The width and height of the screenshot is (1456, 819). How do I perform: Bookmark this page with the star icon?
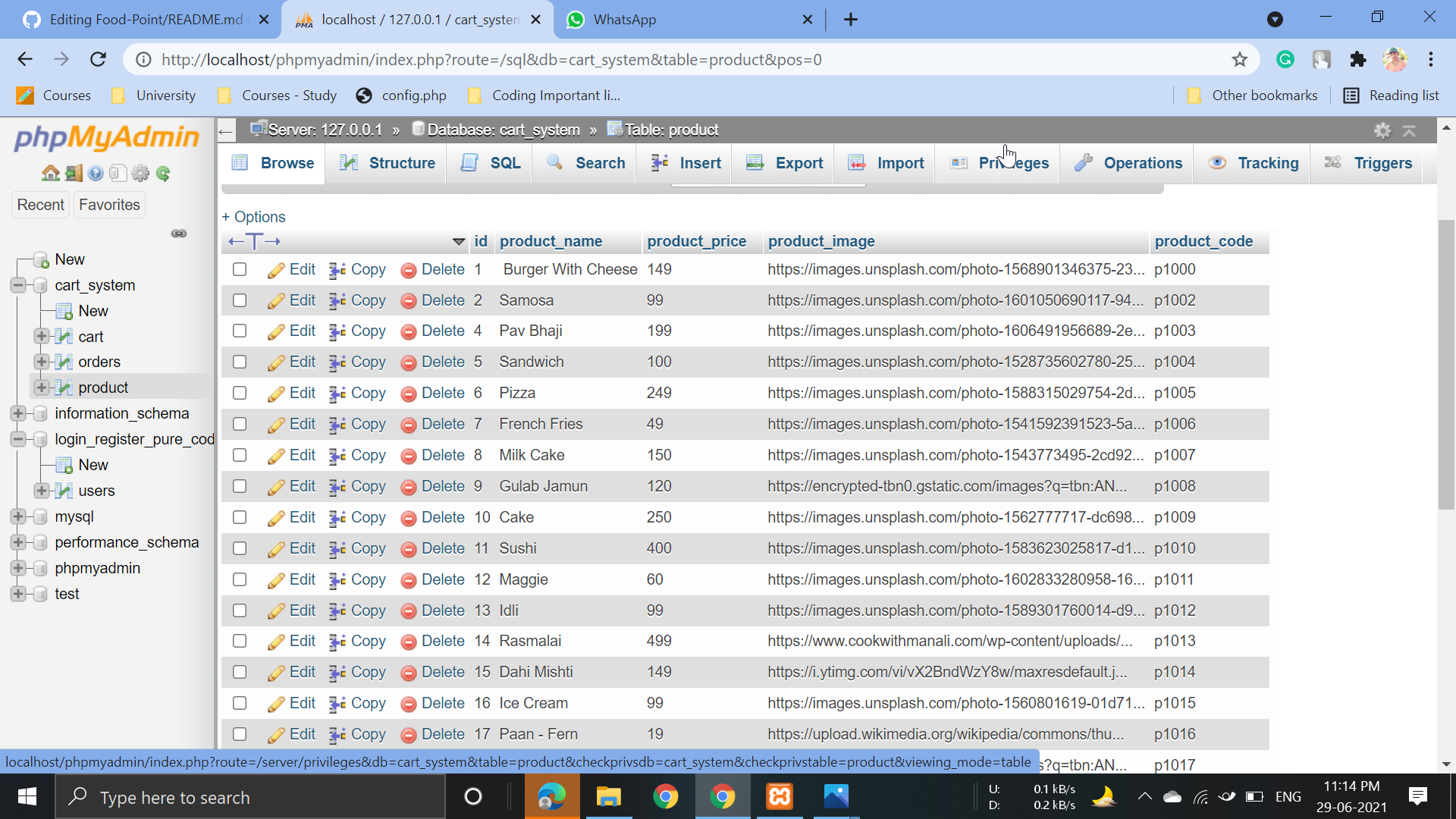coord(1240,59)
